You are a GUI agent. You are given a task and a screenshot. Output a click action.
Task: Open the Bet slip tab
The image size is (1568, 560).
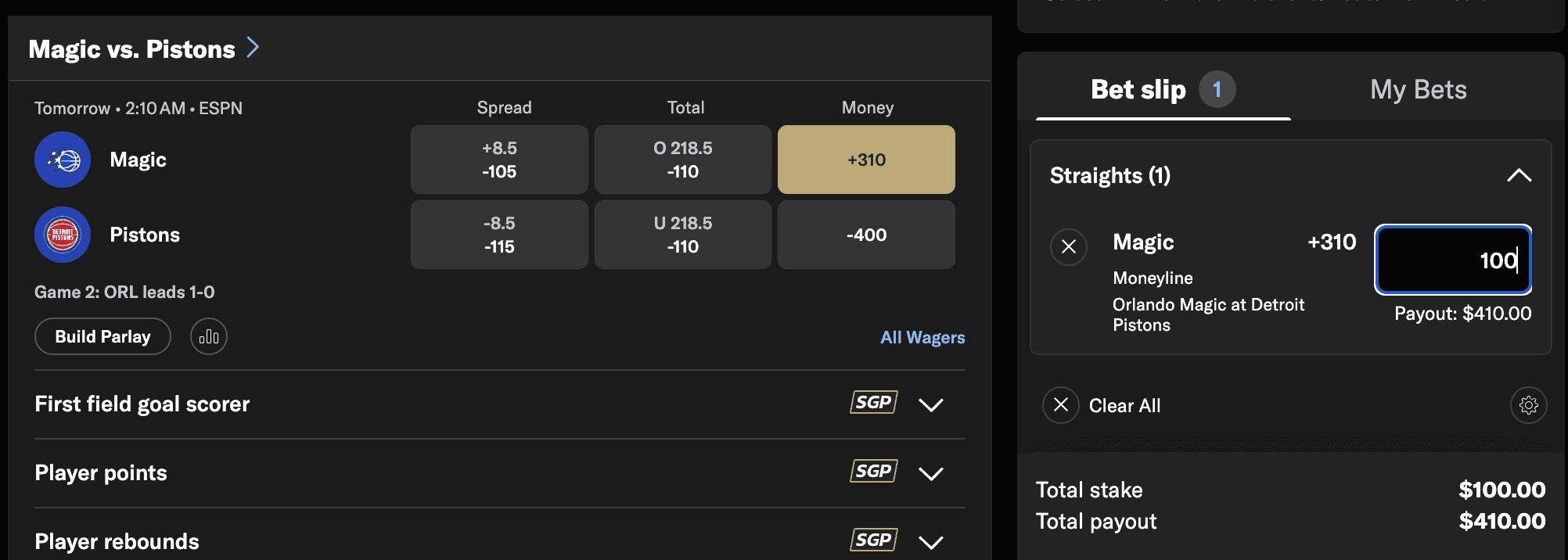tap(1139, 89)
